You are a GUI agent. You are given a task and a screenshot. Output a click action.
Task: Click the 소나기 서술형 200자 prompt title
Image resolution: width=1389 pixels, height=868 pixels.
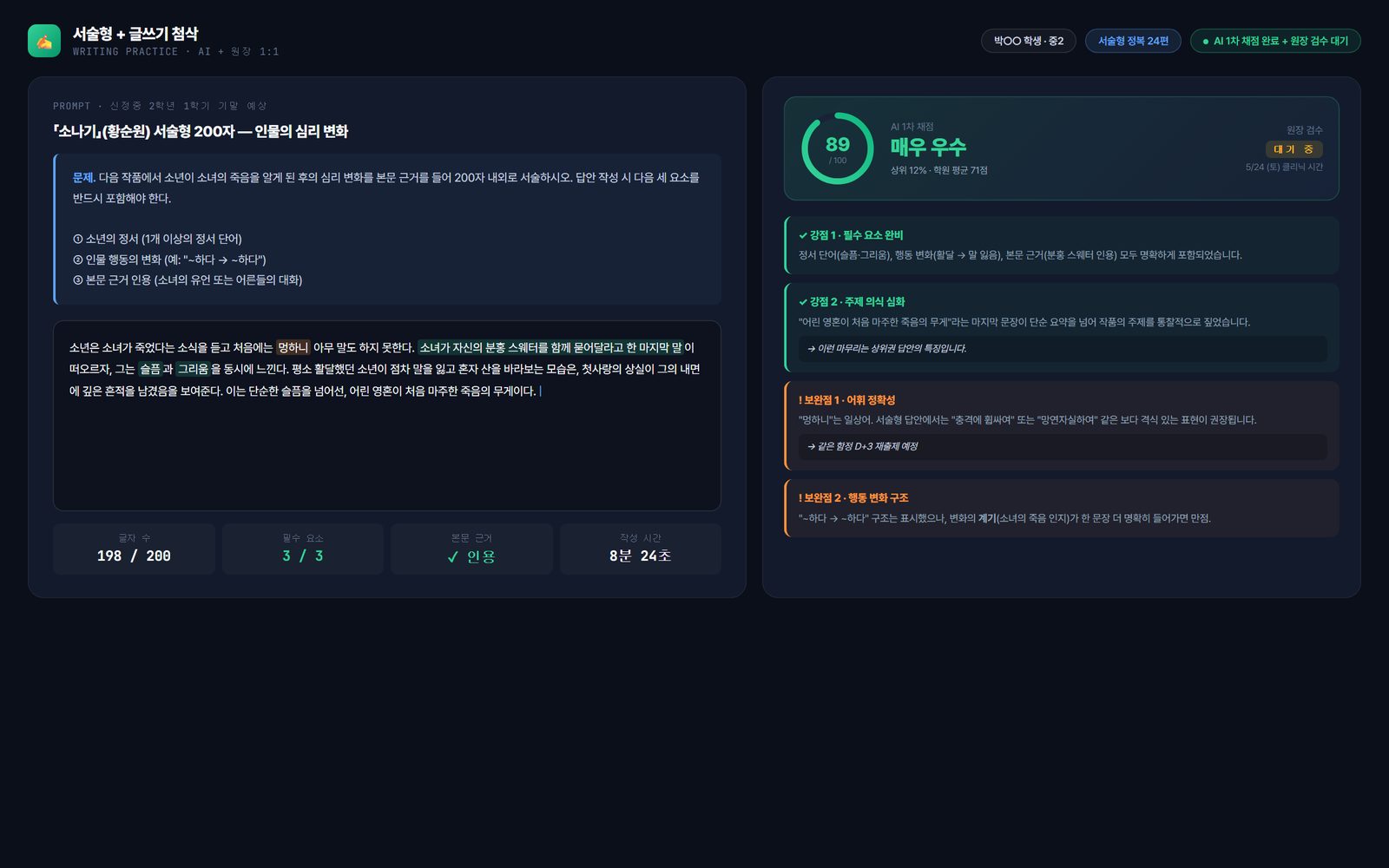(201, 132)
